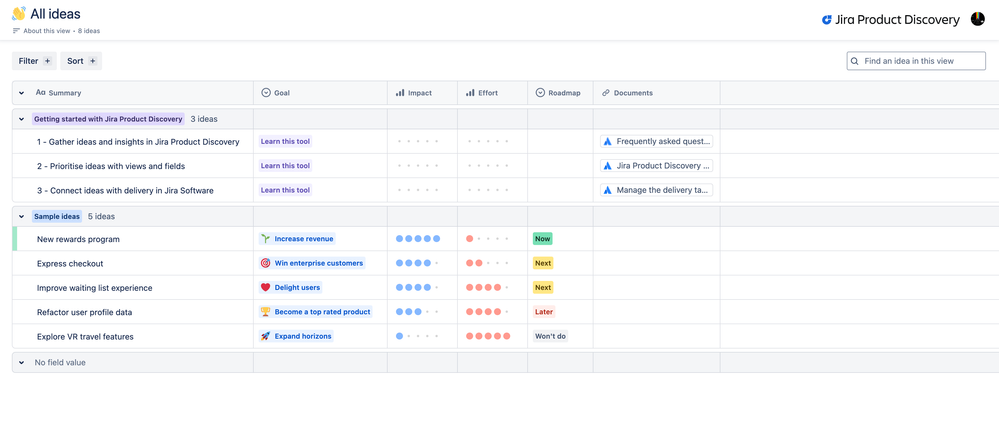This screenshot has height=421, width=999.
Task: Click the Roadmap column header
Action: [560, 93]
